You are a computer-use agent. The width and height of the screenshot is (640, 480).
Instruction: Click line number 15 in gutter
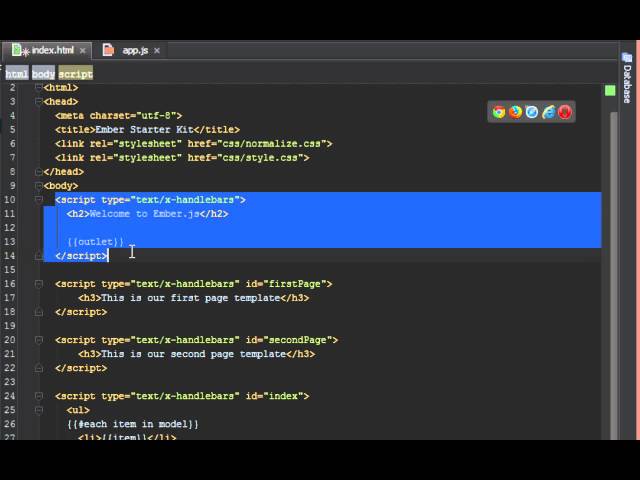[x=10, y=270]
